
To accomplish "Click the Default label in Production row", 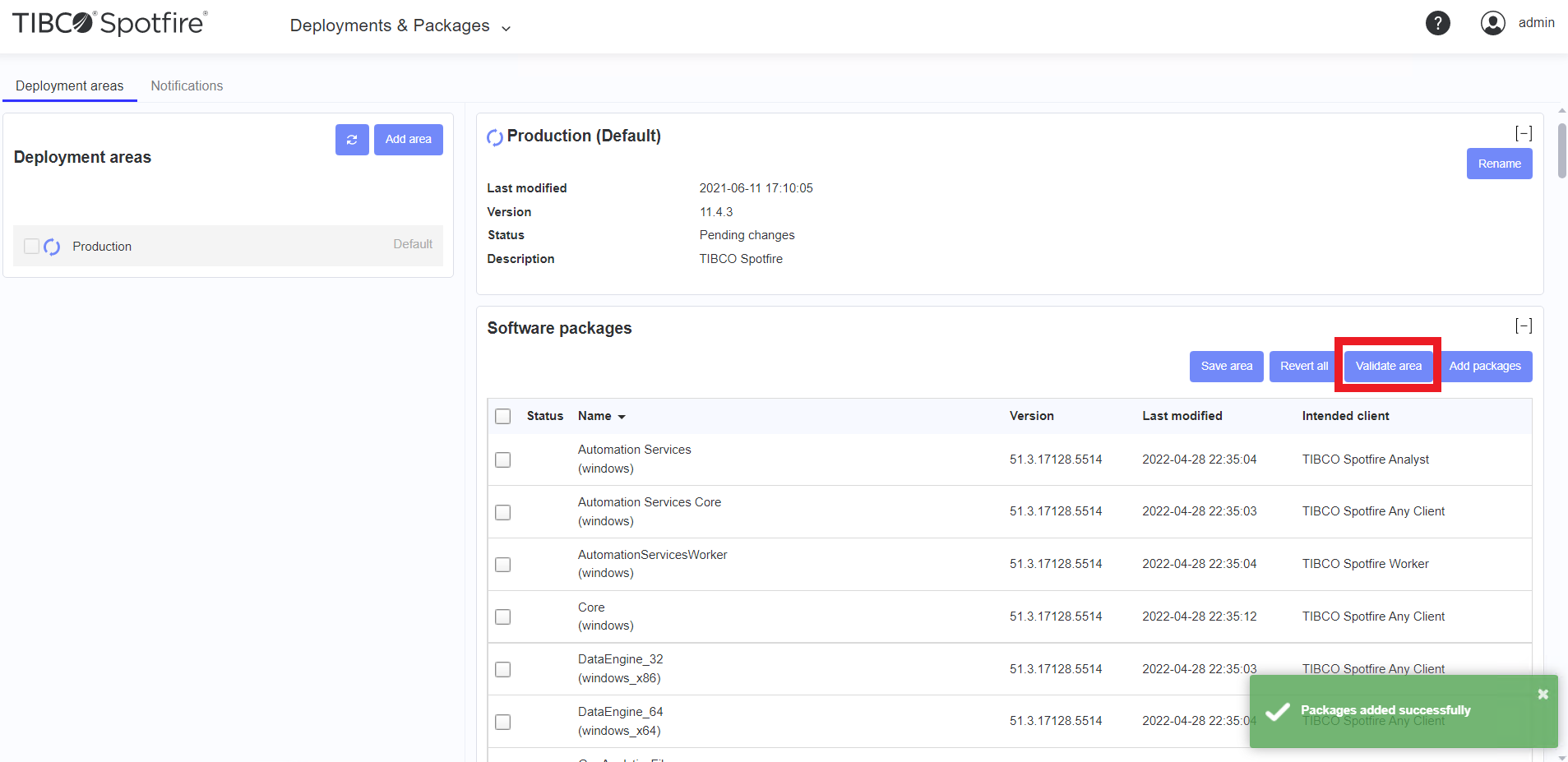I will pyautogui.click(x=413, y=244).
